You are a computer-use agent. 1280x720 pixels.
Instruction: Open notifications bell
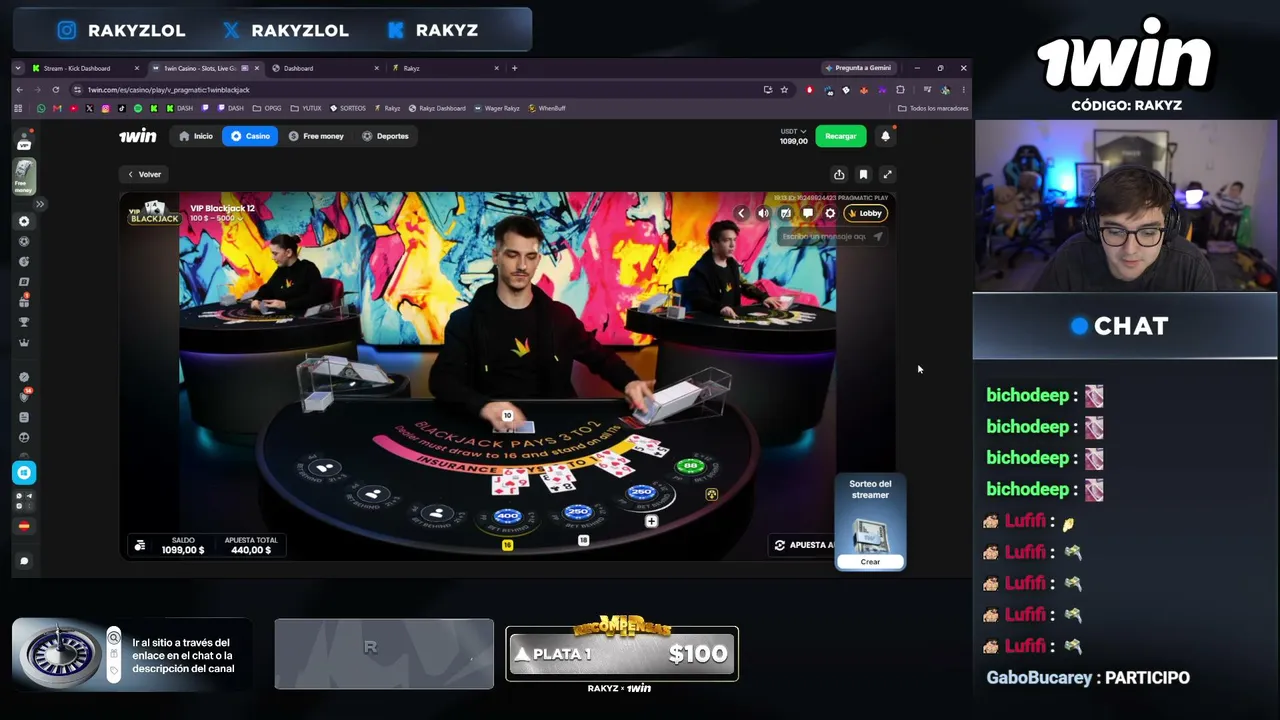coord(885,136)
